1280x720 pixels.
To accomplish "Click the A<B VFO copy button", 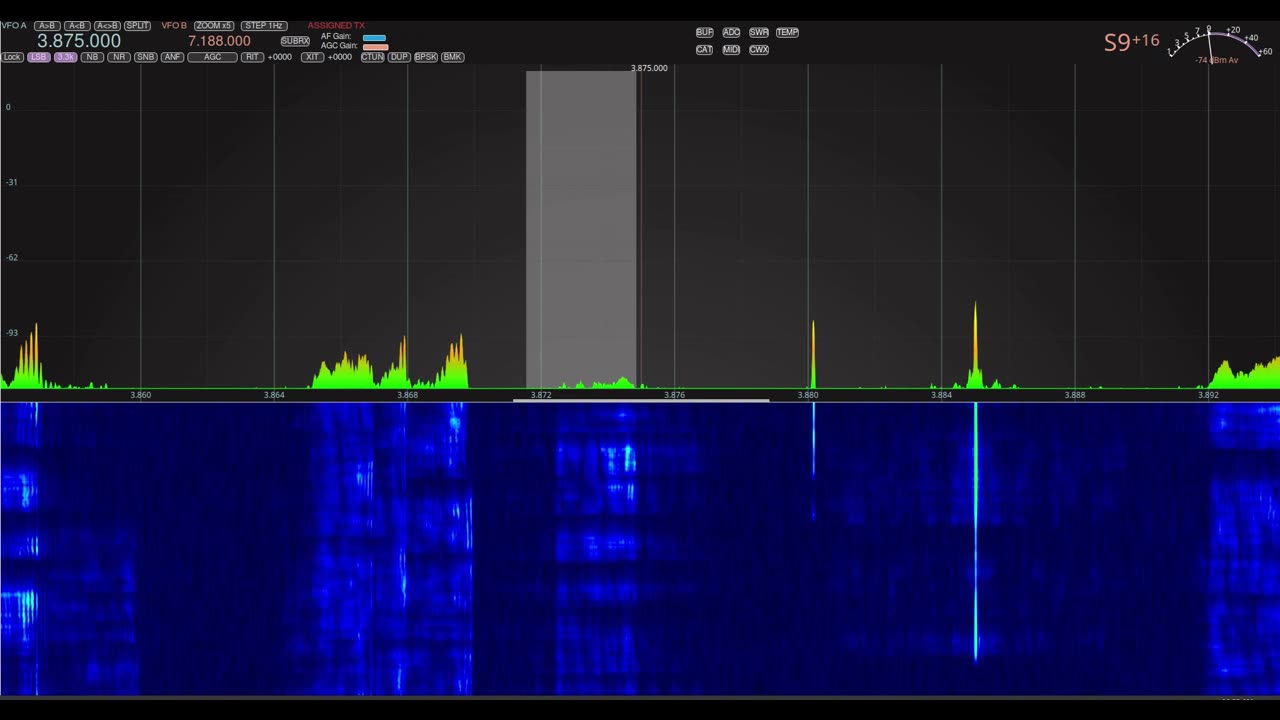I will pos(77,26).
